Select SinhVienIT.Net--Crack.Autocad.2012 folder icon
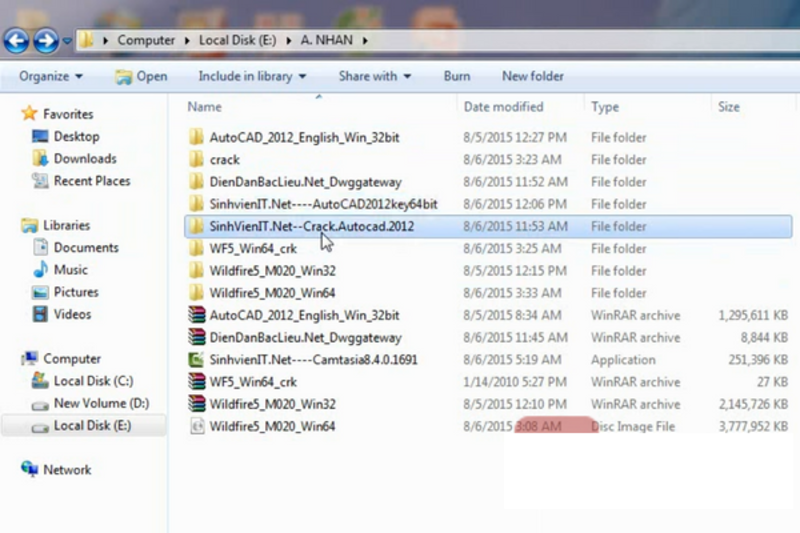This screenshot has height=533, width=800. [x=196, y=226]
